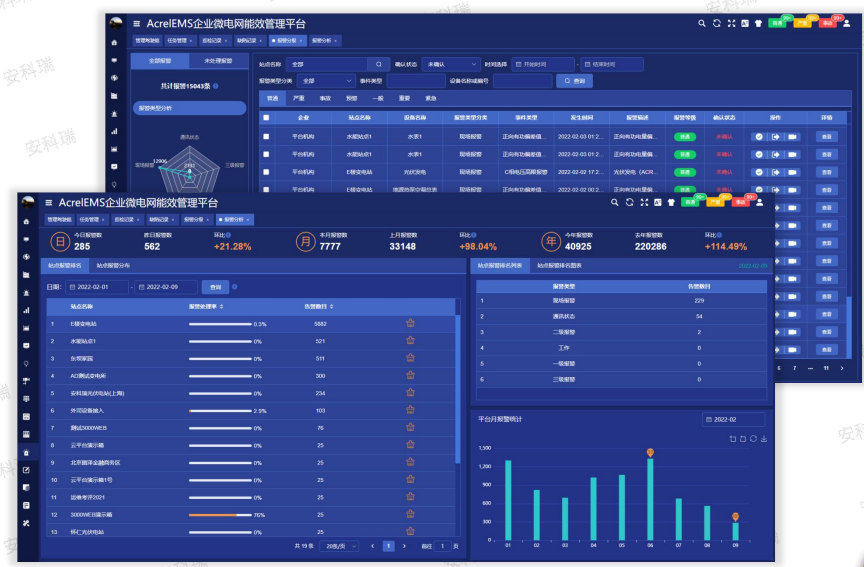Screen dimensions: 864x567
Task: Sort the table by the 报警处理率 column
Action: 206,306
